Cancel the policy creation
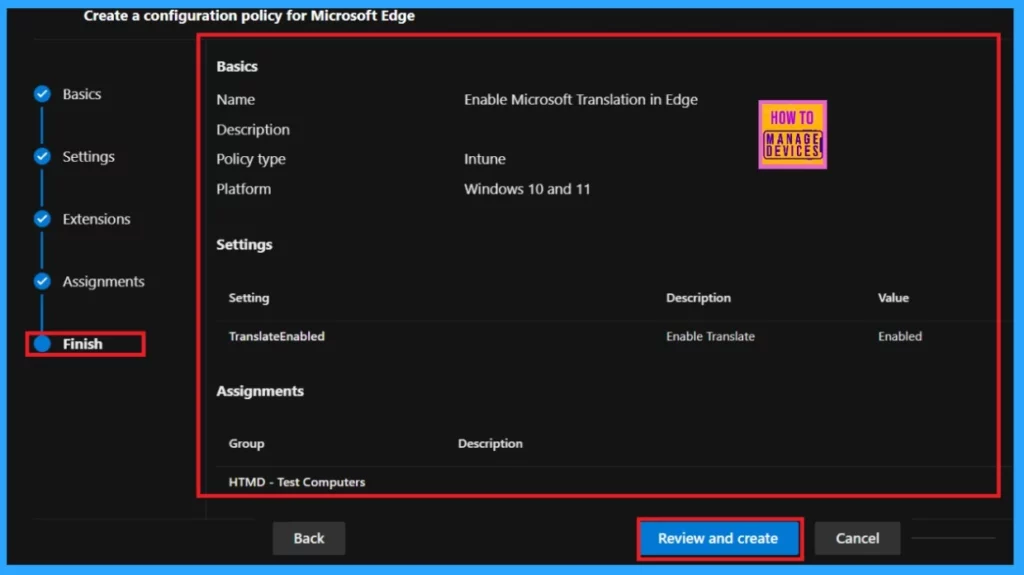Screen dimensions: 1024x575 point(857,538)
